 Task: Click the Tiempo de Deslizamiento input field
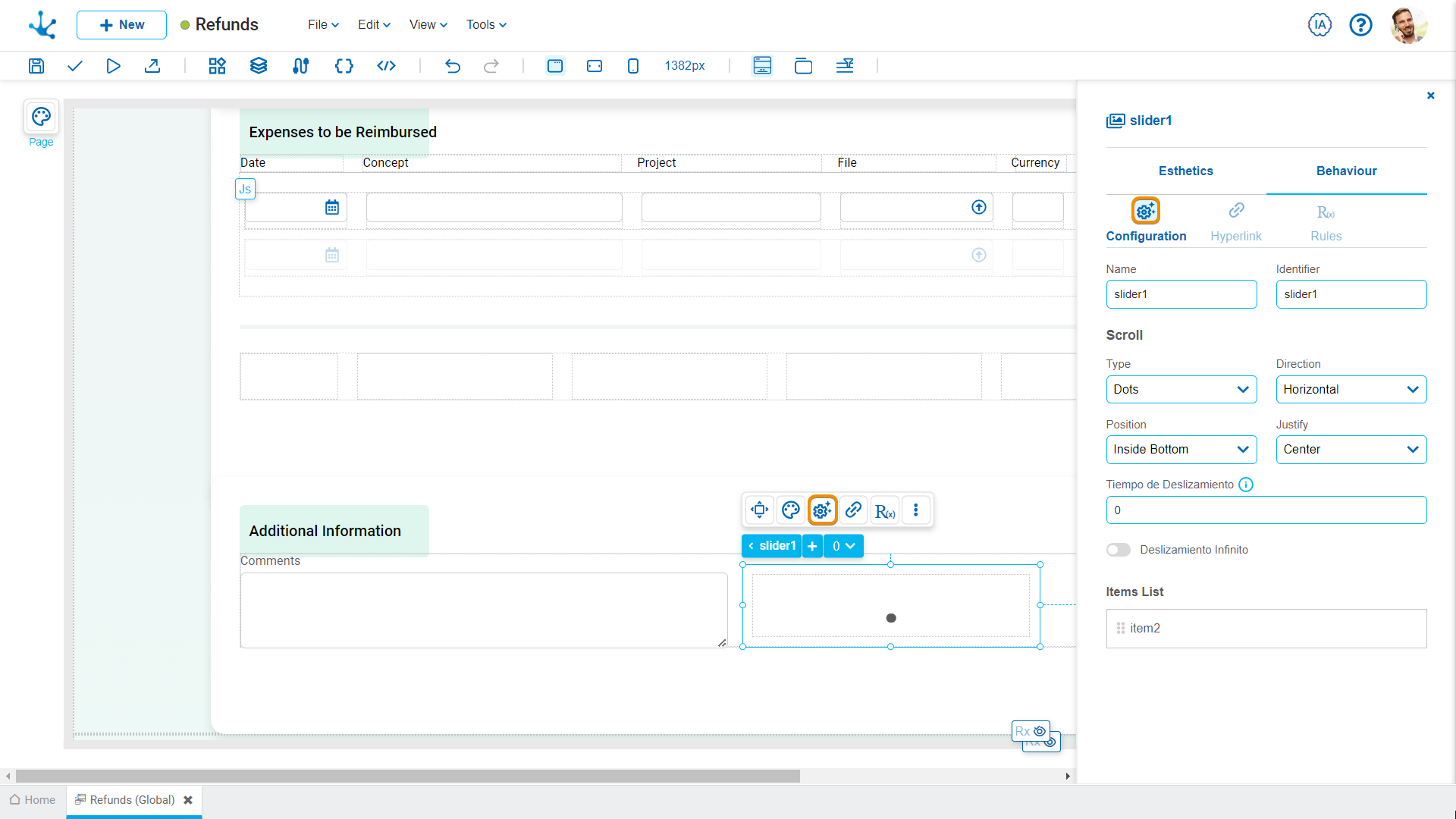(1266, 510)
